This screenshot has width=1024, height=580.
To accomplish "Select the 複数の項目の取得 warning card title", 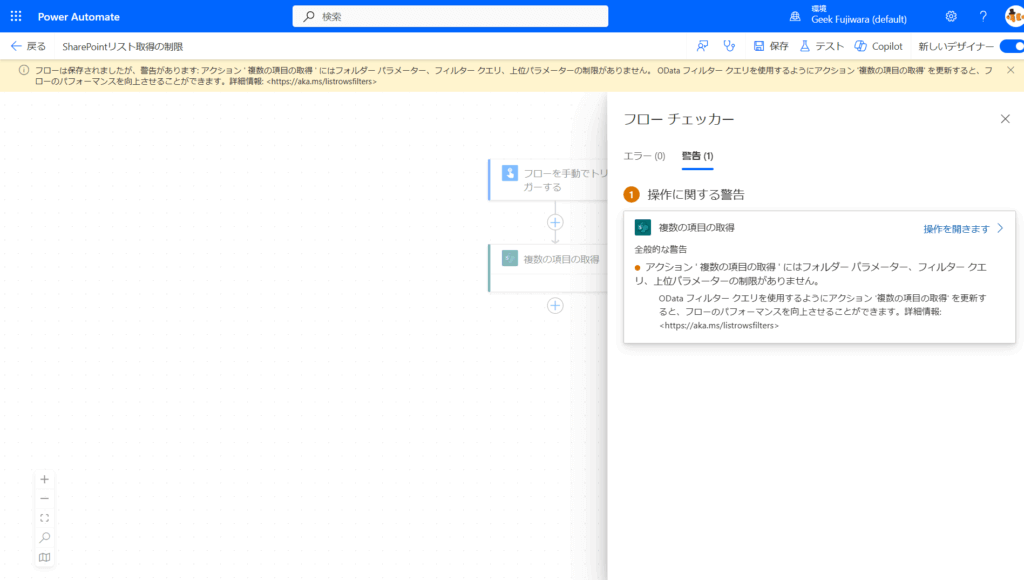I will click(697, 227).
